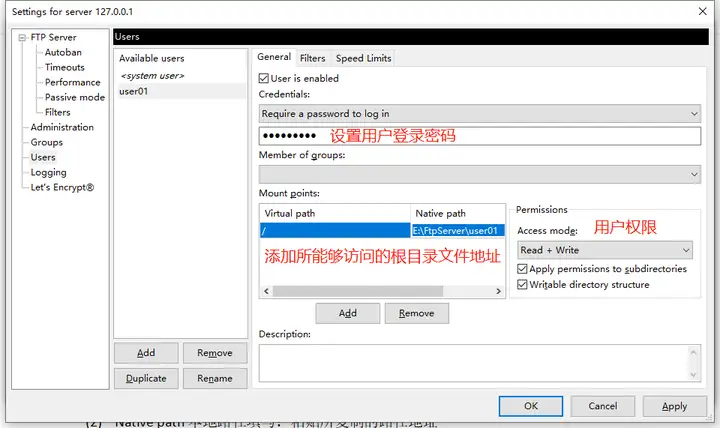Viewport: 720px width, 428px height.
Task: Toggle the User is enabled checkbox
Action: pos(264,79)
